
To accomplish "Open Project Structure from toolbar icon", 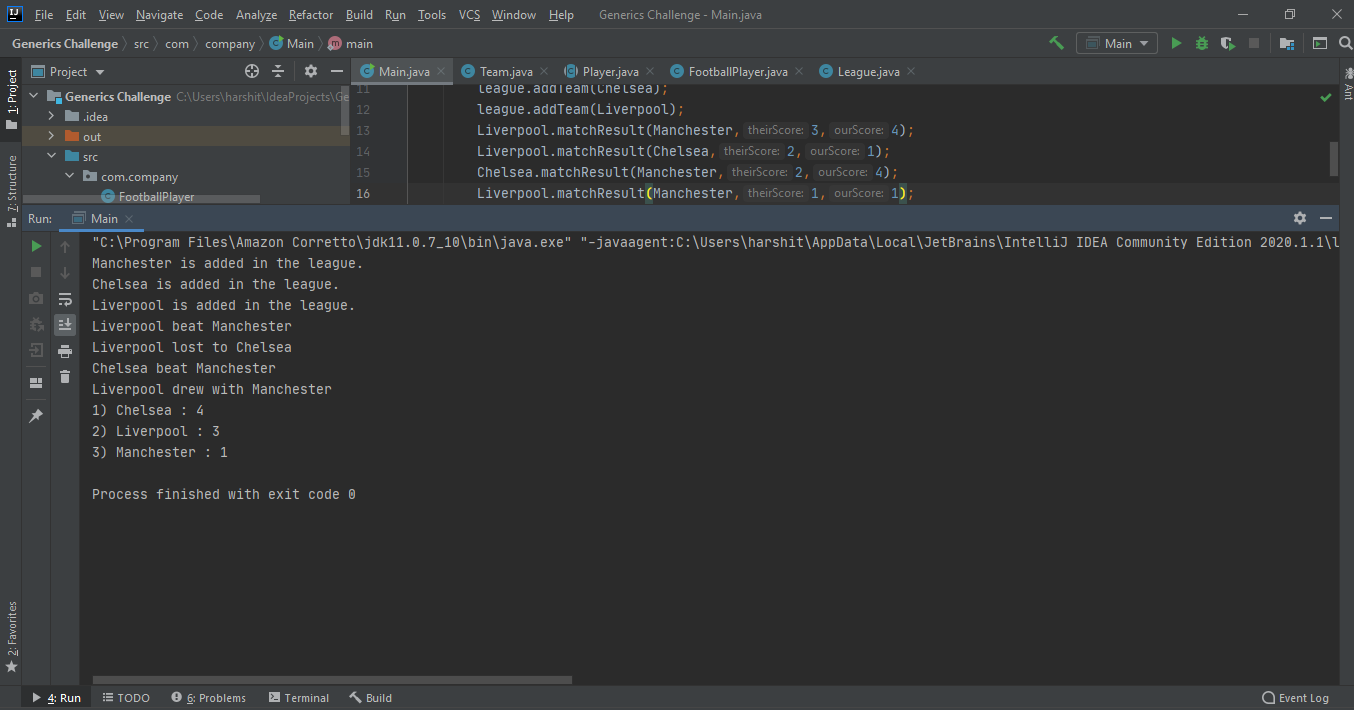I will coord(1287,43).
